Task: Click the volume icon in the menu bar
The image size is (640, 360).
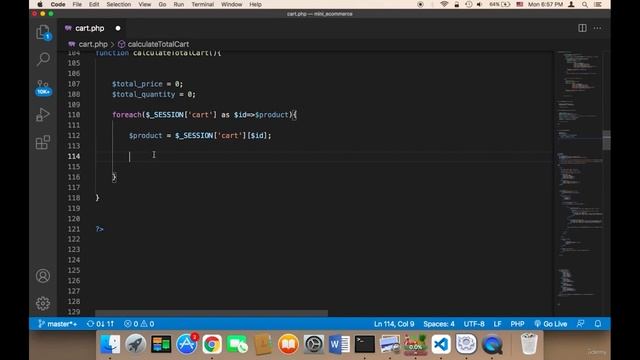Action: pyautogui.click(x=479, y=4)
